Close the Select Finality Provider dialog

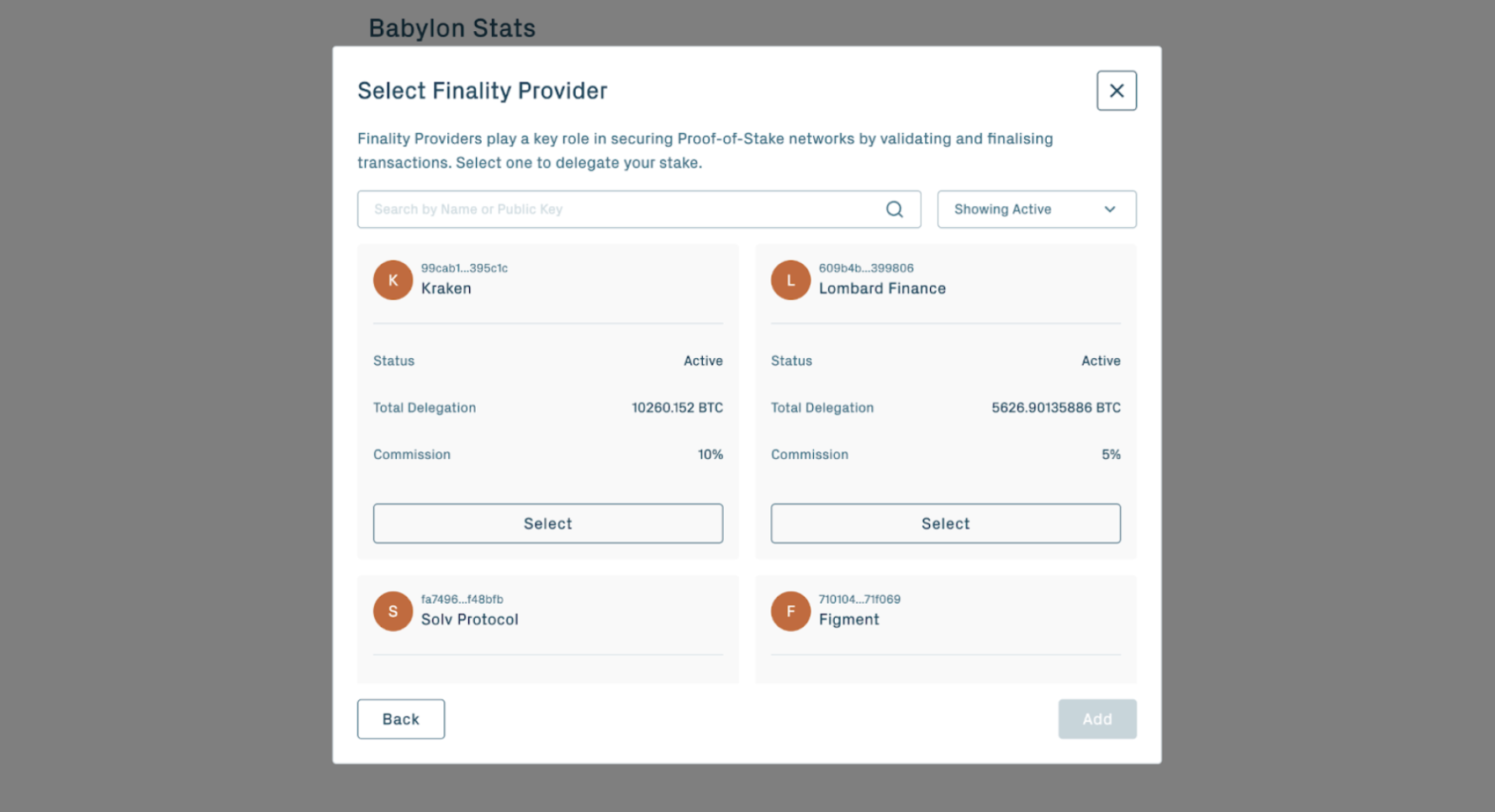1116,91
